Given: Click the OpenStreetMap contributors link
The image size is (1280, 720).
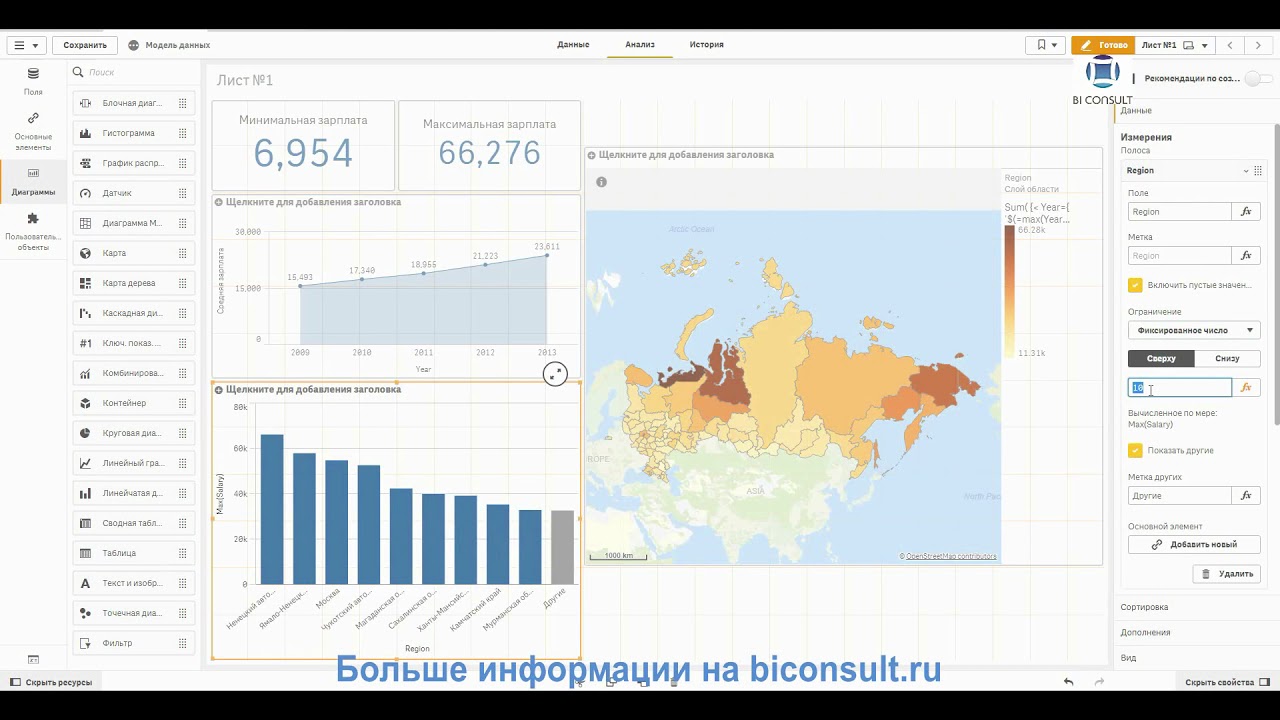Looking at the screenshot, I should coord(951,556).
